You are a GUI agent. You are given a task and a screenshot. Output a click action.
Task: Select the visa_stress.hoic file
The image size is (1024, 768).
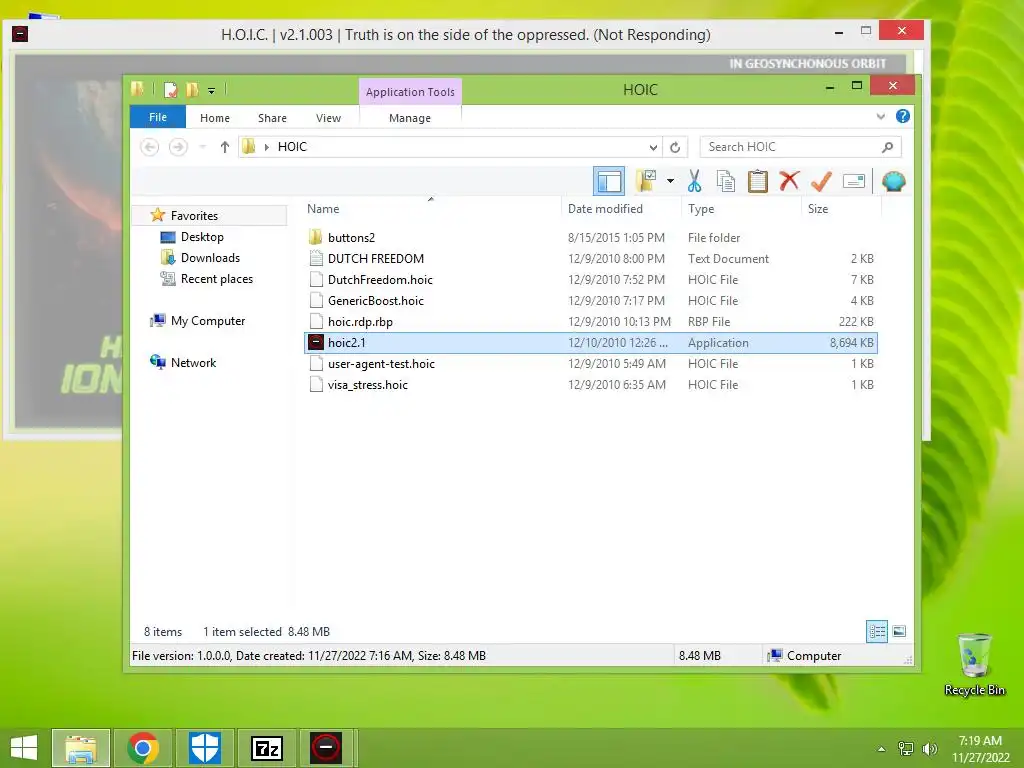pos(590,385)
